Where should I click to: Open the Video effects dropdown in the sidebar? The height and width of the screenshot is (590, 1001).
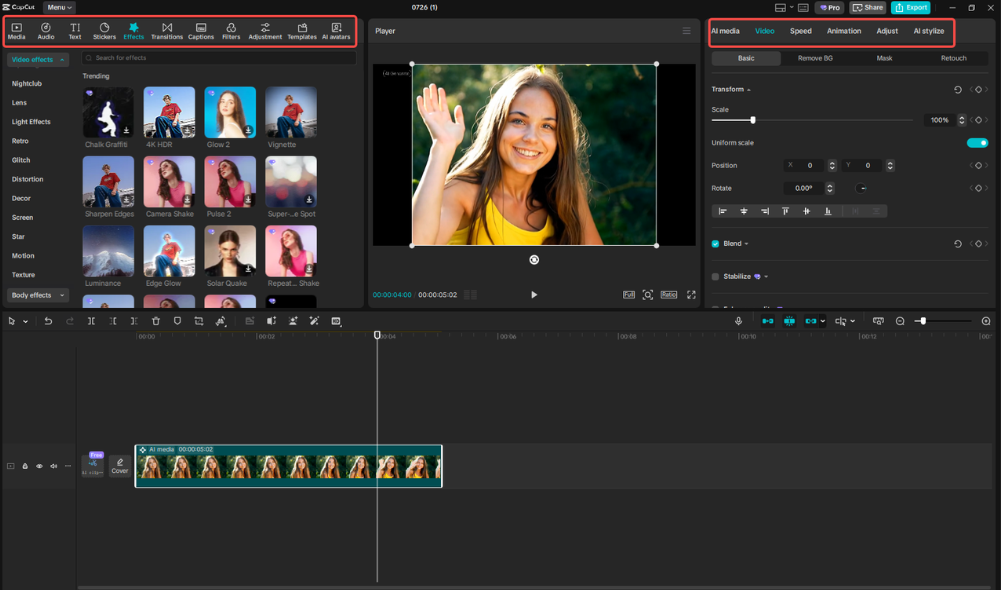click(37, 59)
